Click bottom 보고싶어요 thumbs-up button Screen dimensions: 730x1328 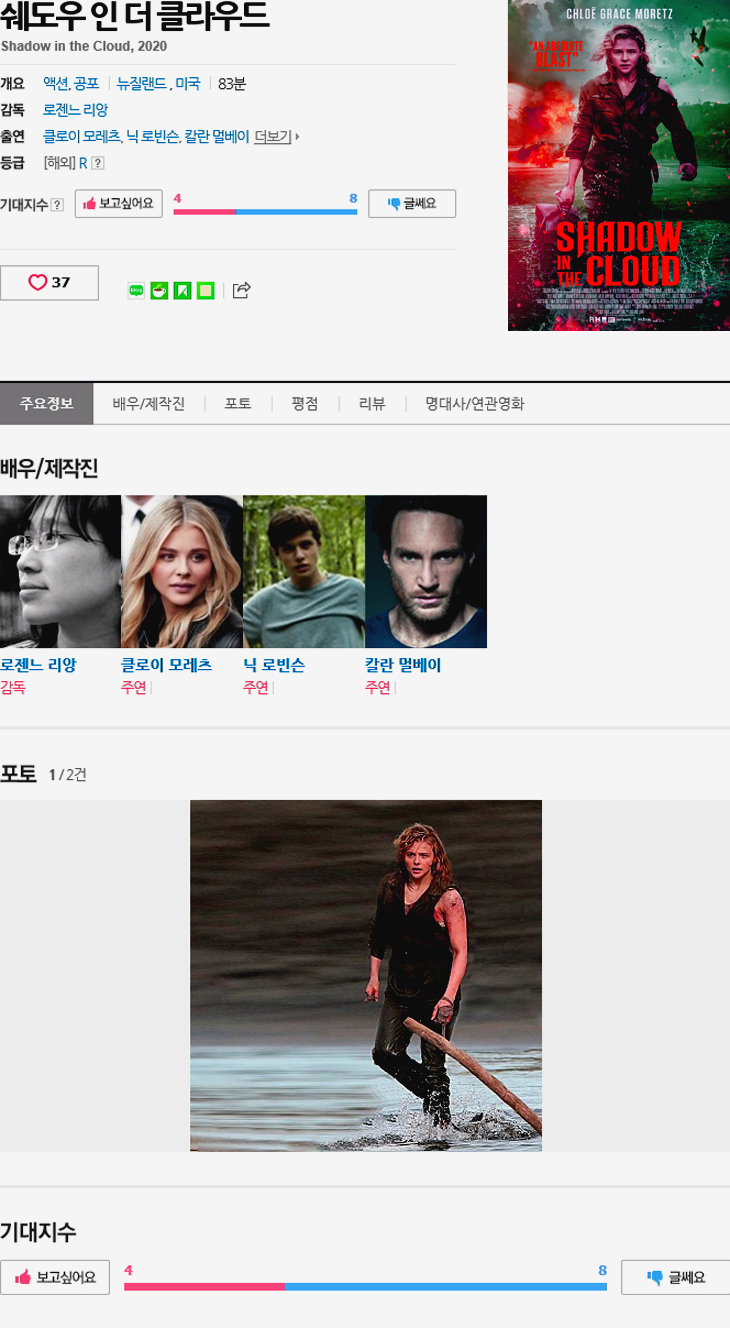coord(55,1277)
